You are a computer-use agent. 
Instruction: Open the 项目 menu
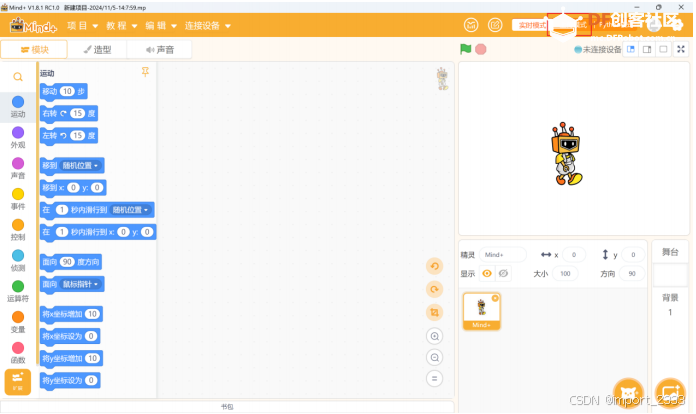82,26
